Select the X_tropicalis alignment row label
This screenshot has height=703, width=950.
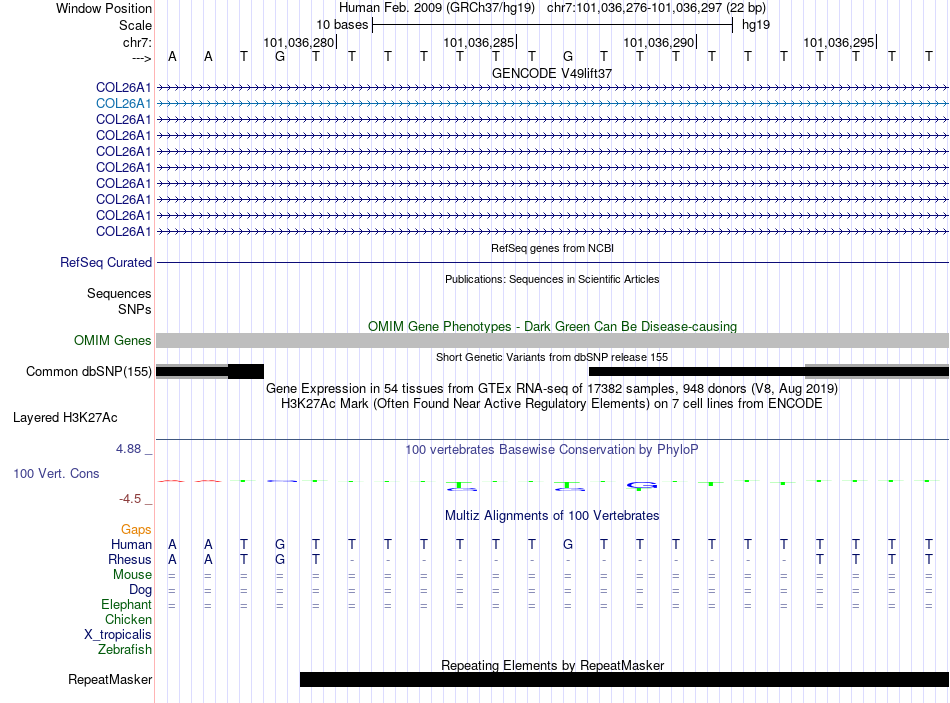tap(118, 635)
